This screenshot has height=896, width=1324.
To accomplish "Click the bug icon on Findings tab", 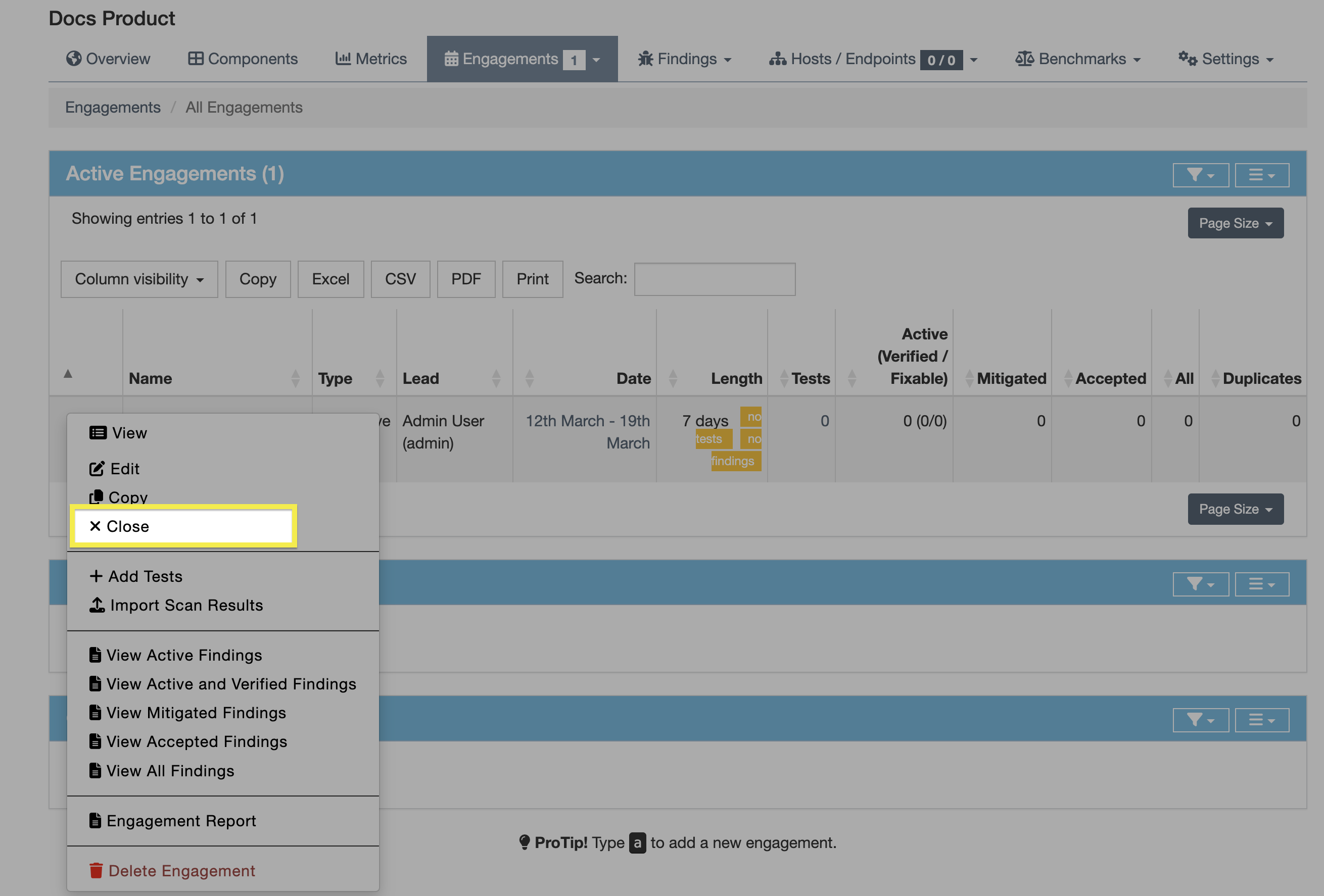I will pyautogui.click(x=645, y=59).
